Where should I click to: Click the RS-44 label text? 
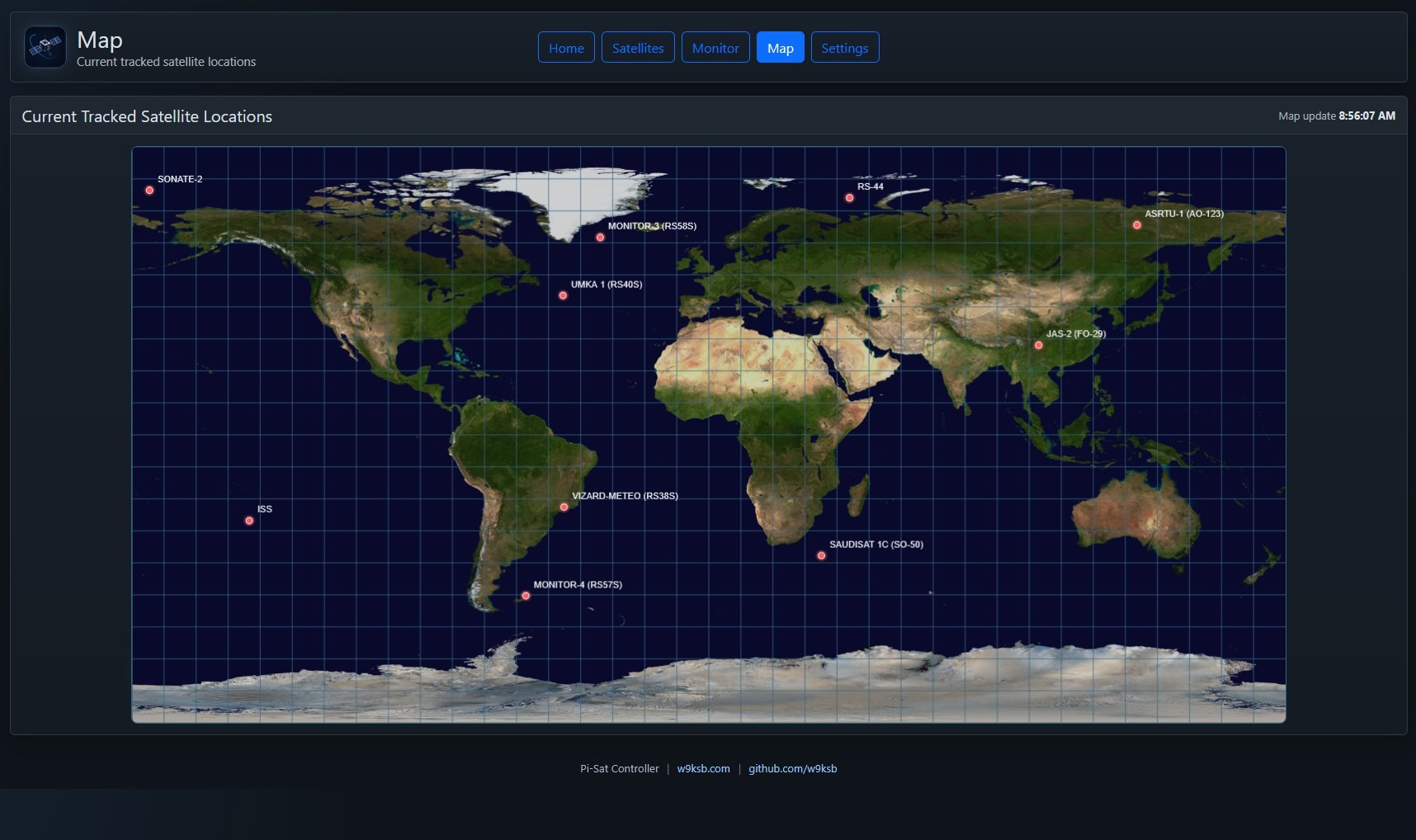(871, 186)
